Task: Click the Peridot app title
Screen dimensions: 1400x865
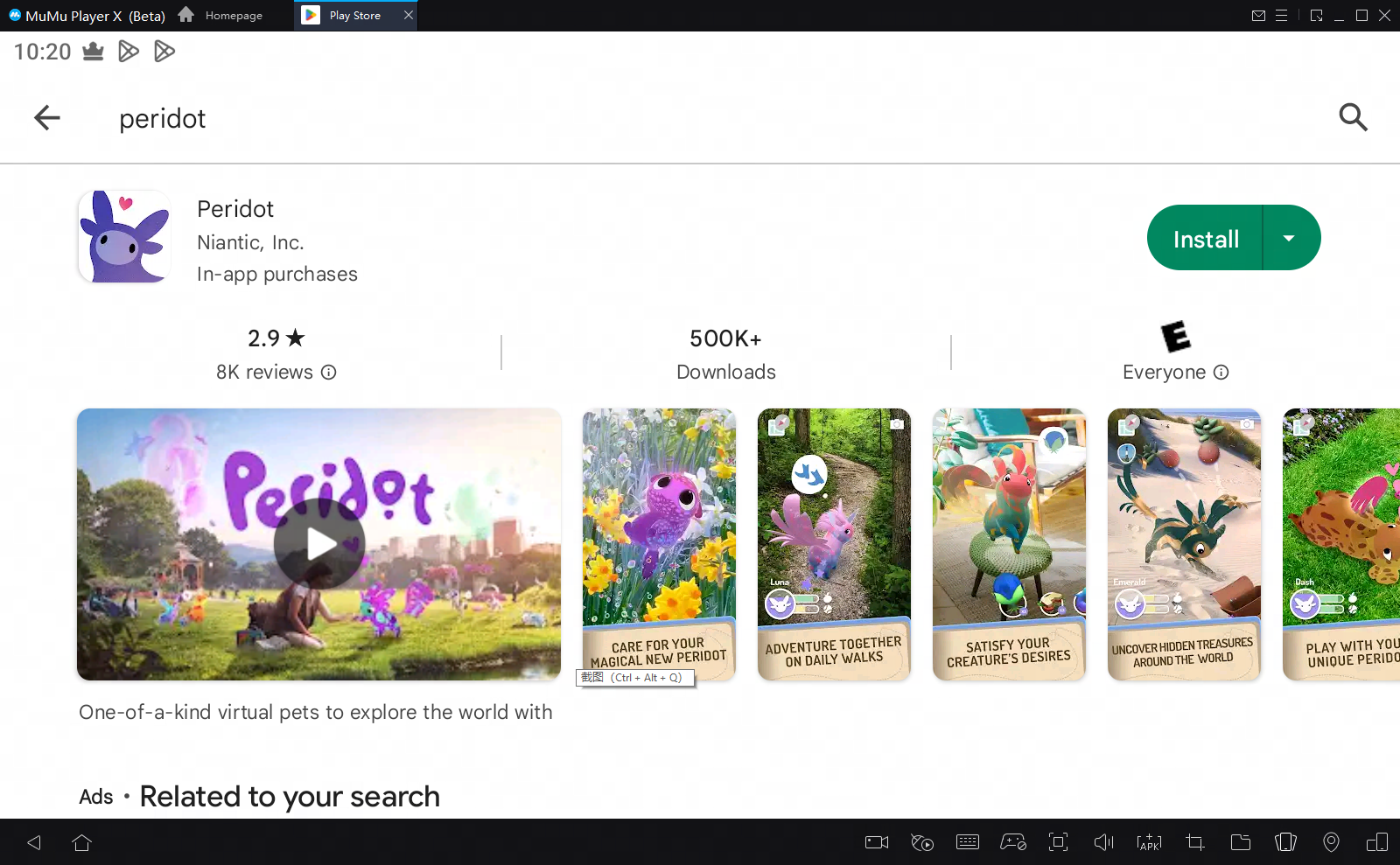Action: pyautogui.click(x=235, y=209)
